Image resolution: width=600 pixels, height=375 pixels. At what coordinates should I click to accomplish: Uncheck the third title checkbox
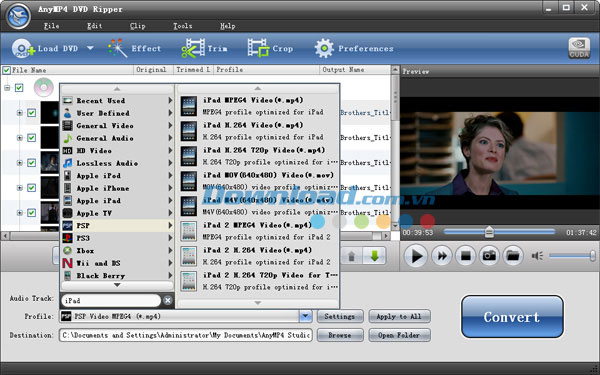(32, 163)
